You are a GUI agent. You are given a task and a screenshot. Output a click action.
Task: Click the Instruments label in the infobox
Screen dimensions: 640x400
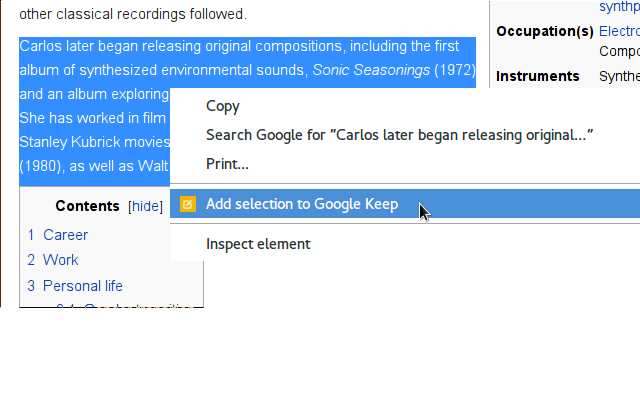pyautogui.click(x=538, y=76)
